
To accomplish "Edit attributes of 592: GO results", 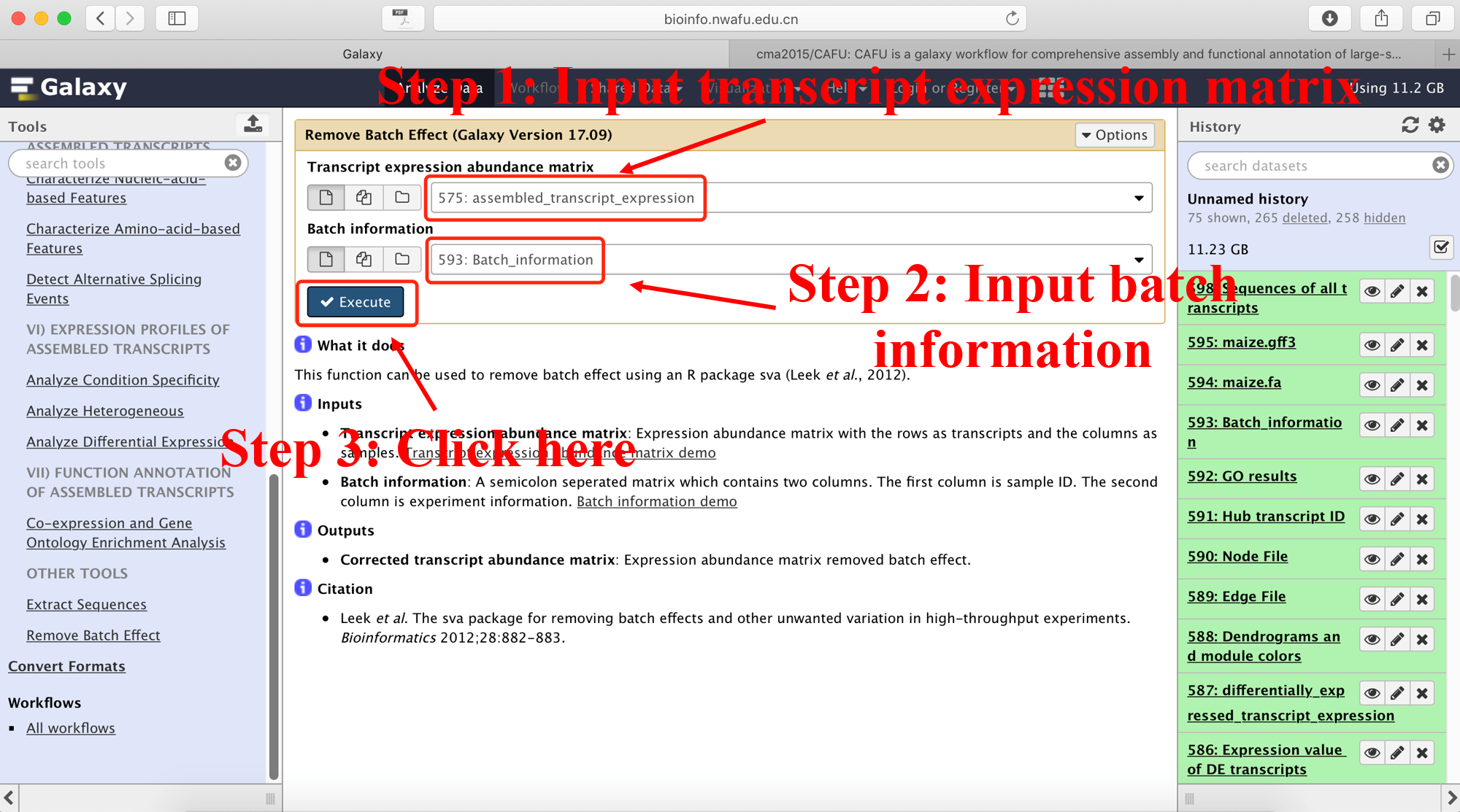I will tap(1397, 479).
